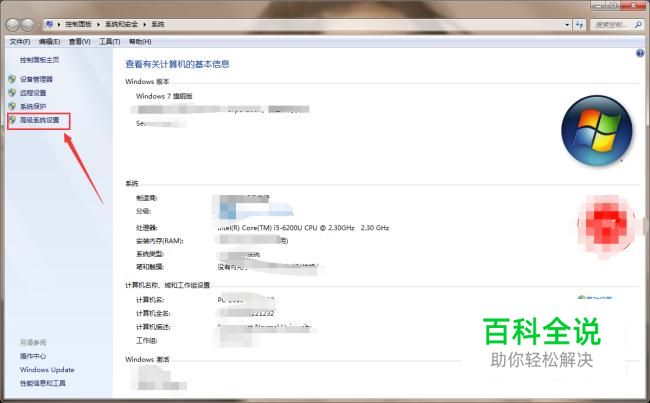The width and height of the screenshot is (650, 403).
Task: Click 系统和安全 breadcrumb segment
Action: point(121,24)
